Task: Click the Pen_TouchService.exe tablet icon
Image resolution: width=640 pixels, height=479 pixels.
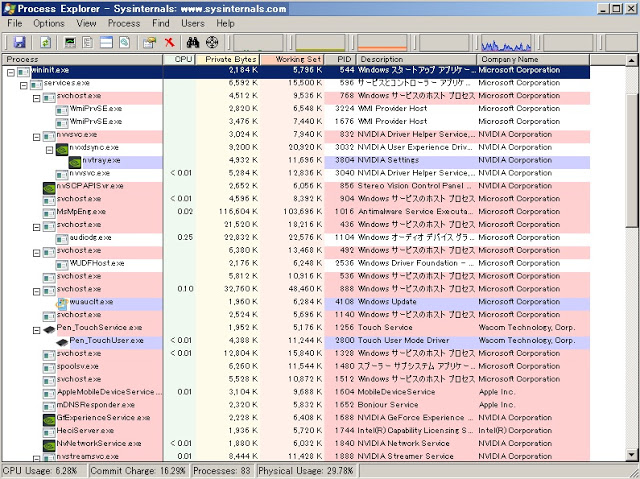Action: coord(49,329)
